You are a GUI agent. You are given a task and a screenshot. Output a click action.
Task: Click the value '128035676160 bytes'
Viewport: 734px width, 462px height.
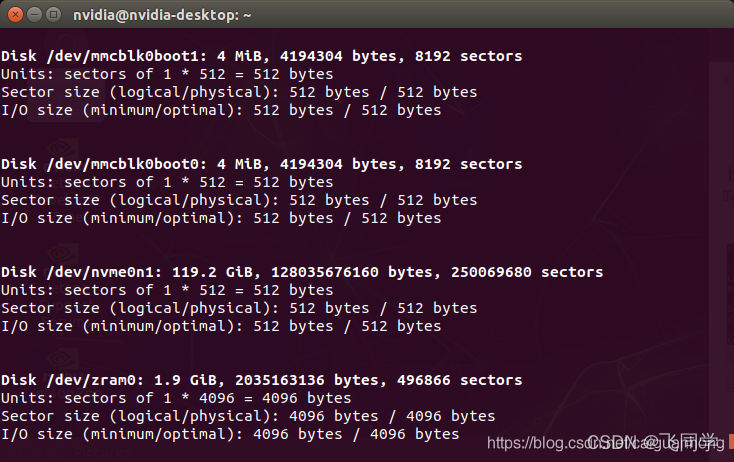click(352, 272)
